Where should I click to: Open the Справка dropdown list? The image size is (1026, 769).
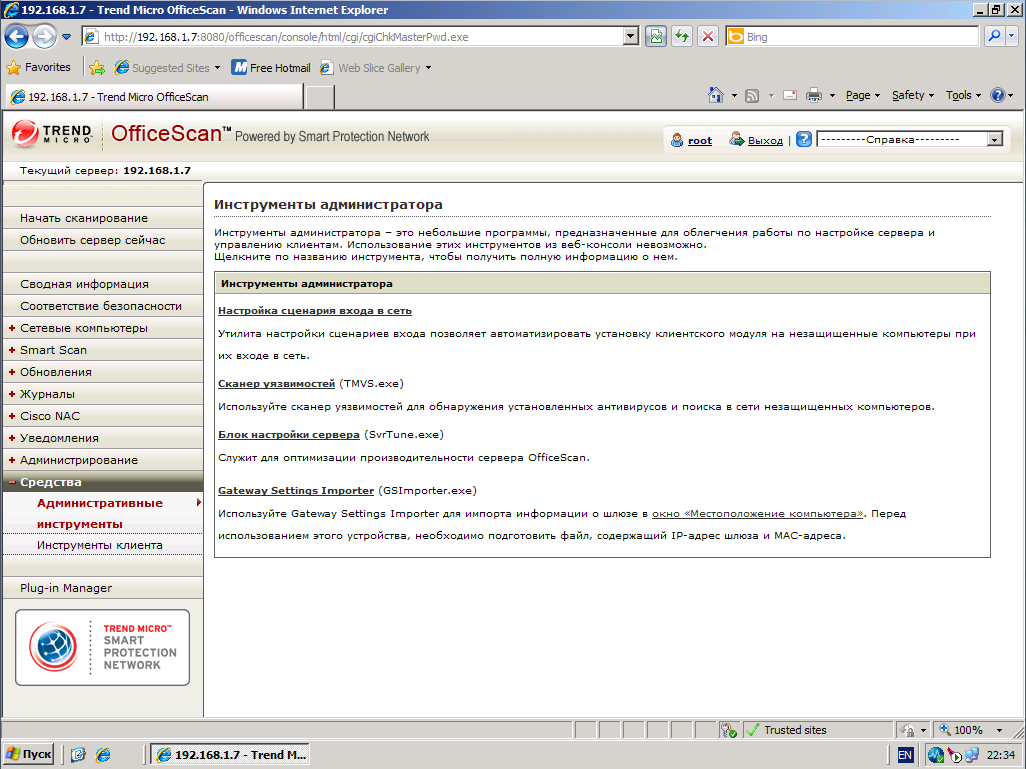pyautogui.click(x=910, y=139)
